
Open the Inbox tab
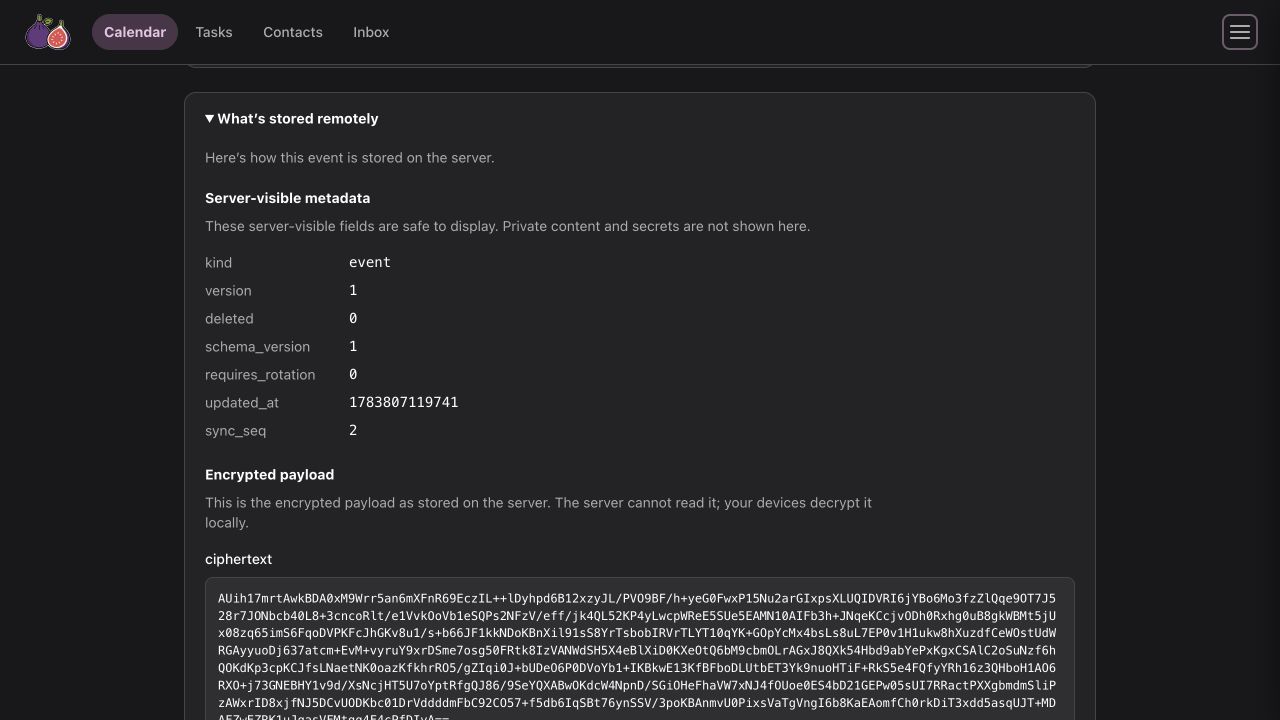(371, 32)
